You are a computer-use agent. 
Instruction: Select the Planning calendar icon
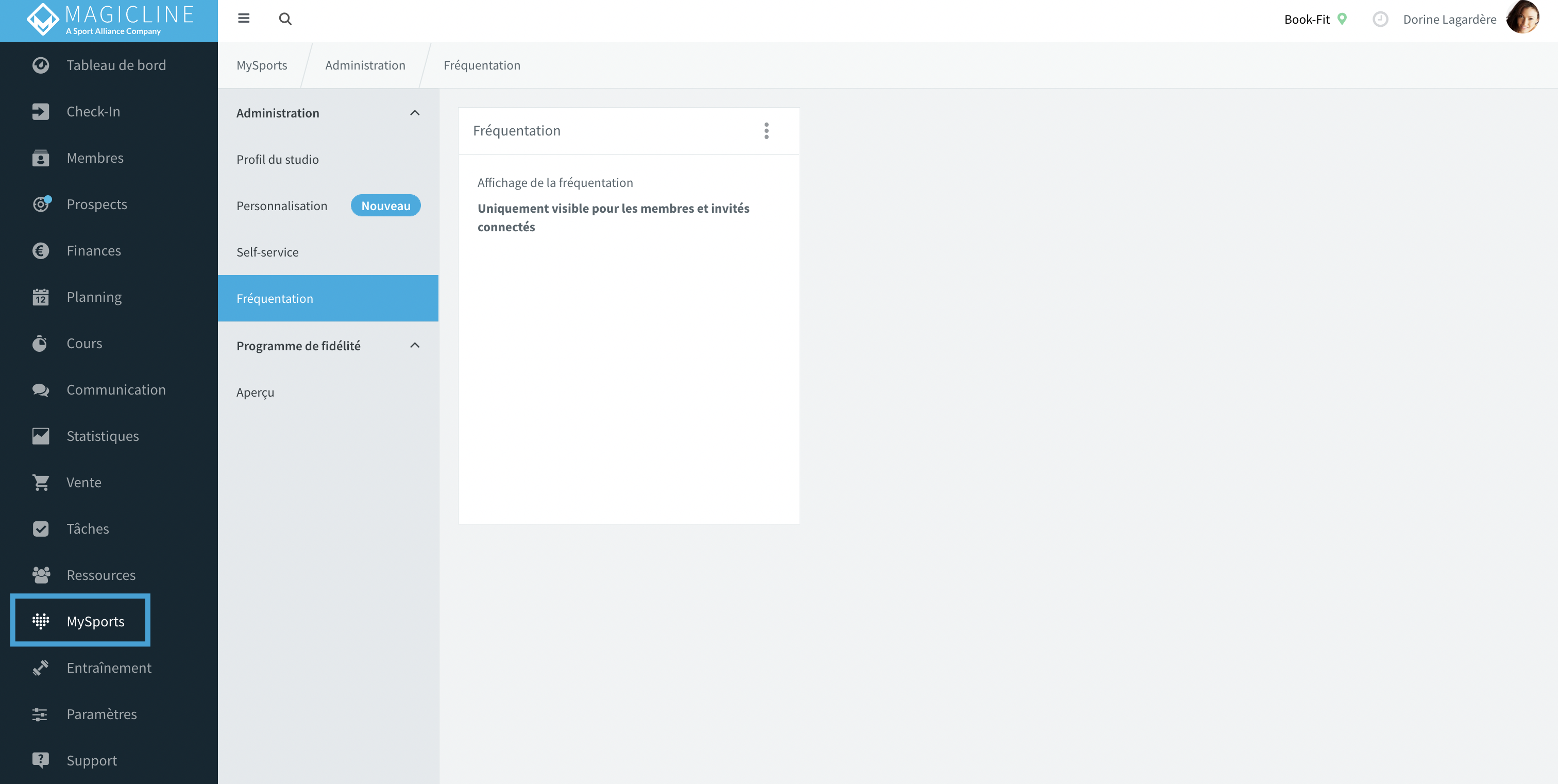coord(41,297)
